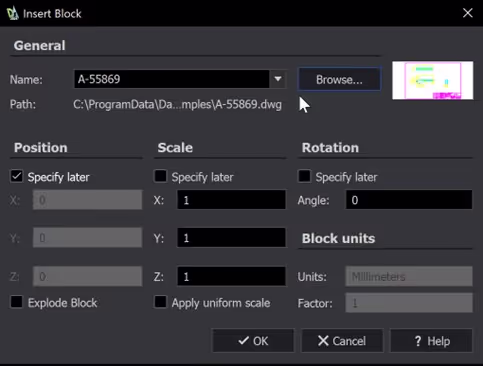Click the block units Factor field
Viewport: 483px width, 366px height.
coord(409,303)
